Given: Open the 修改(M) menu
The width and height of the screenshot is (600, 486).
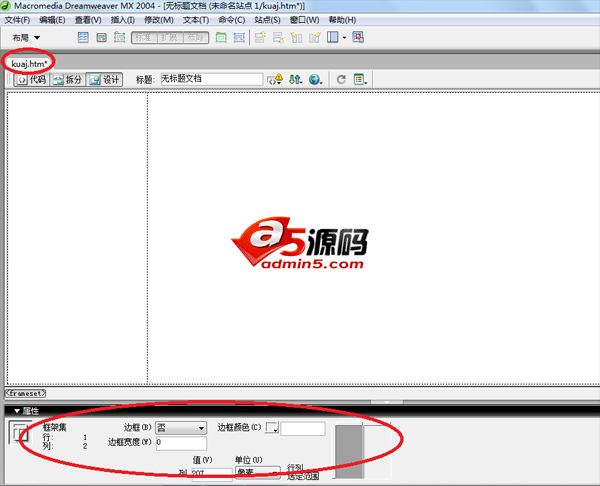Looking at the screenshot, I should pyautogui.click(x=159, y=20).
